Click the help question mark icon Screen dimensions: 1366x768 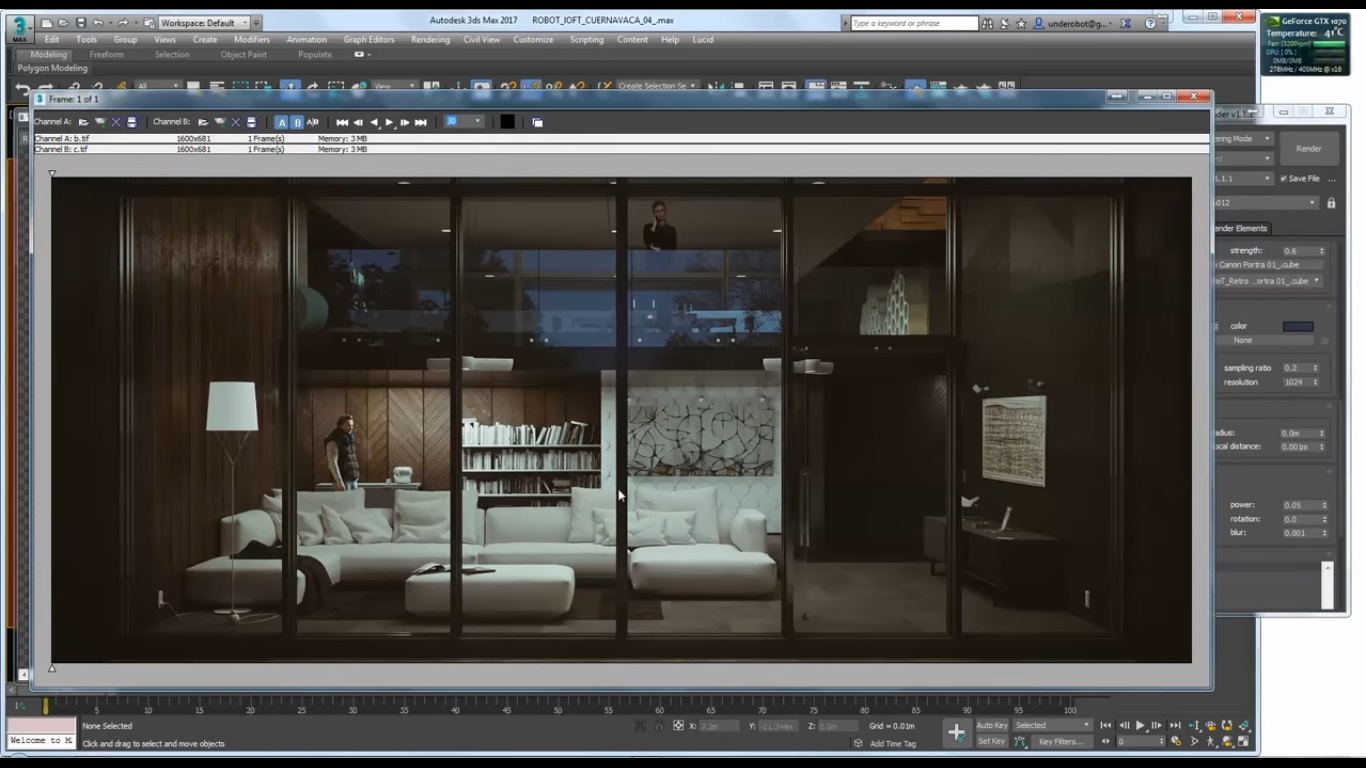coord(1150,23)
